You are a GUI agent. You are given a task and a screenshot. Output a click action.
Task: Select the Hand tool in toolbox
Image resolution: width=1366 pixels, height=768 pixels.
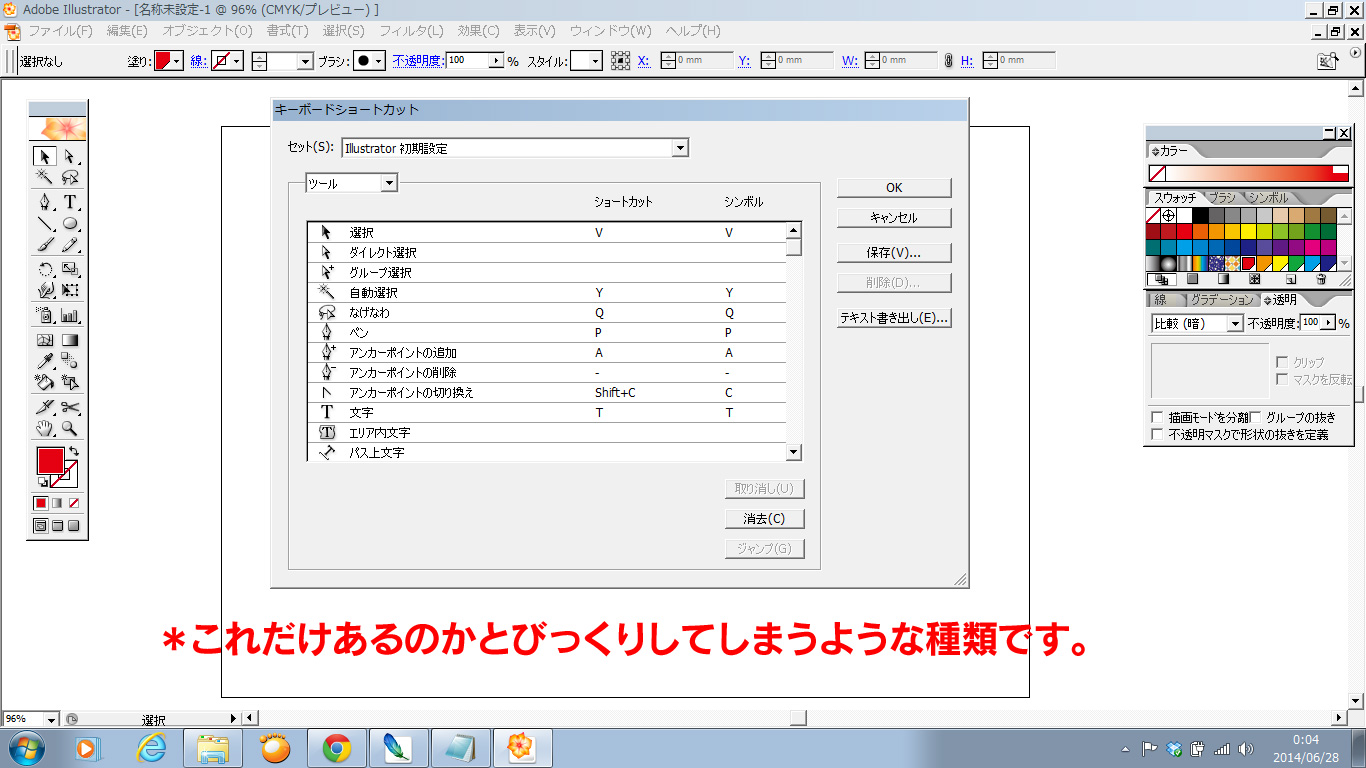(x=44, y=429)
